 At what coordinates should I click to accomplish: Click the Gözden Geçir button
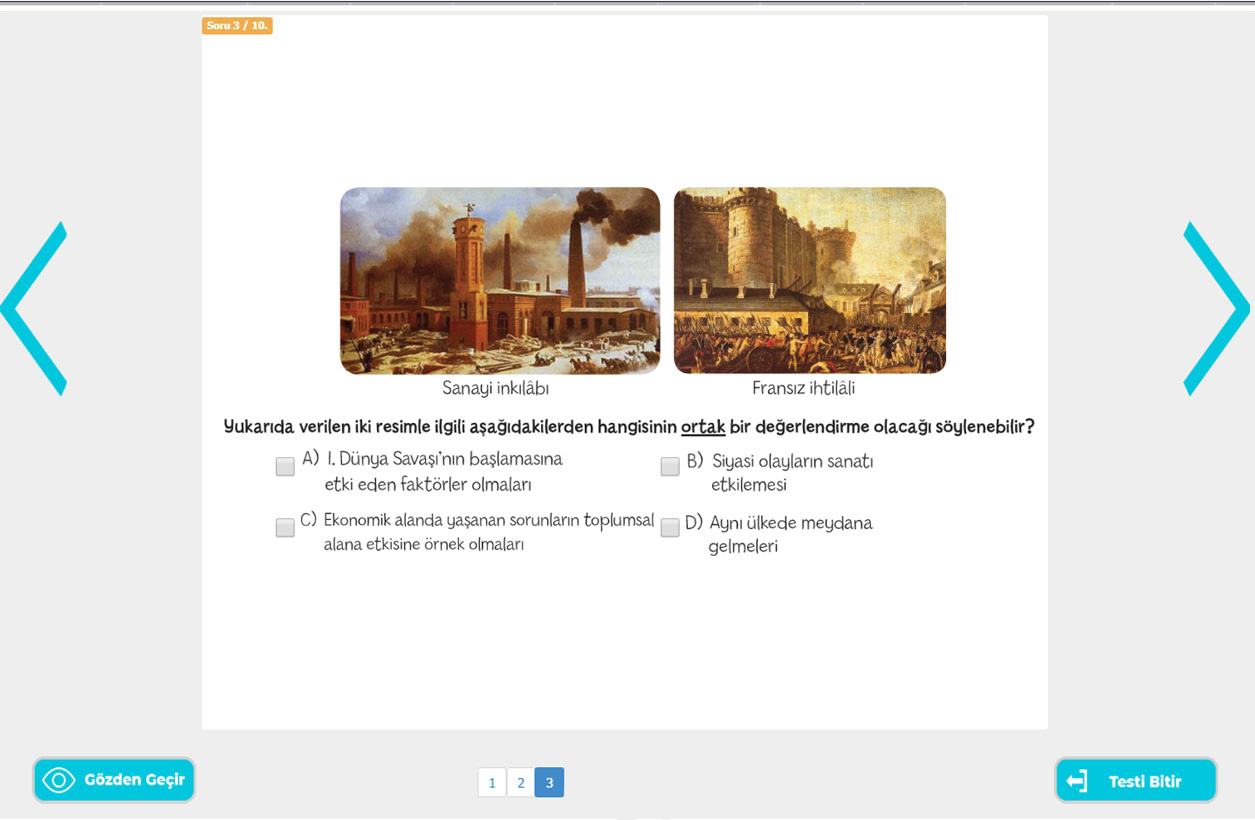pos(114,780)
